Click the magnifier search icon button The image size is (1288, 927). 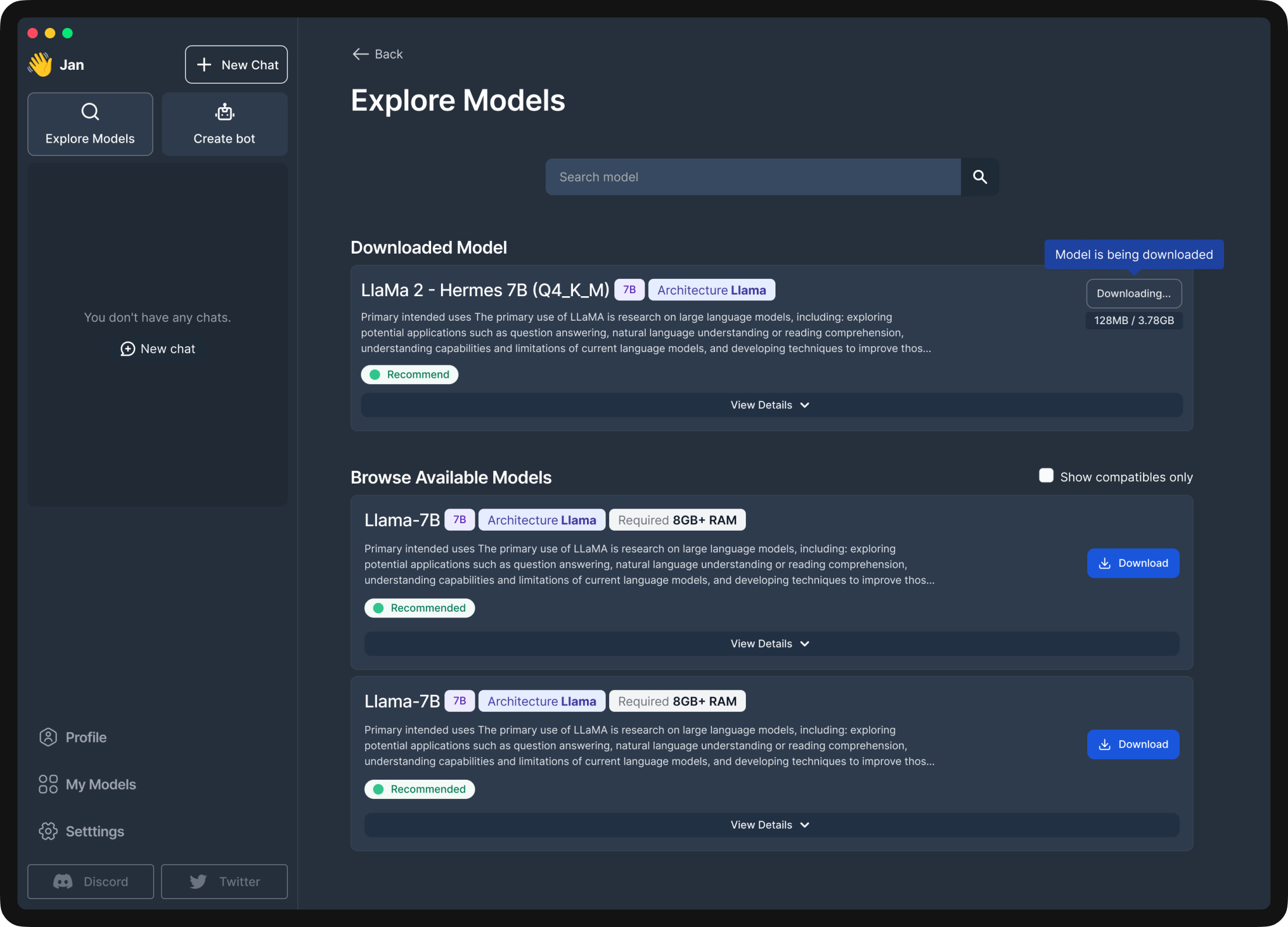tap(980, 177)
